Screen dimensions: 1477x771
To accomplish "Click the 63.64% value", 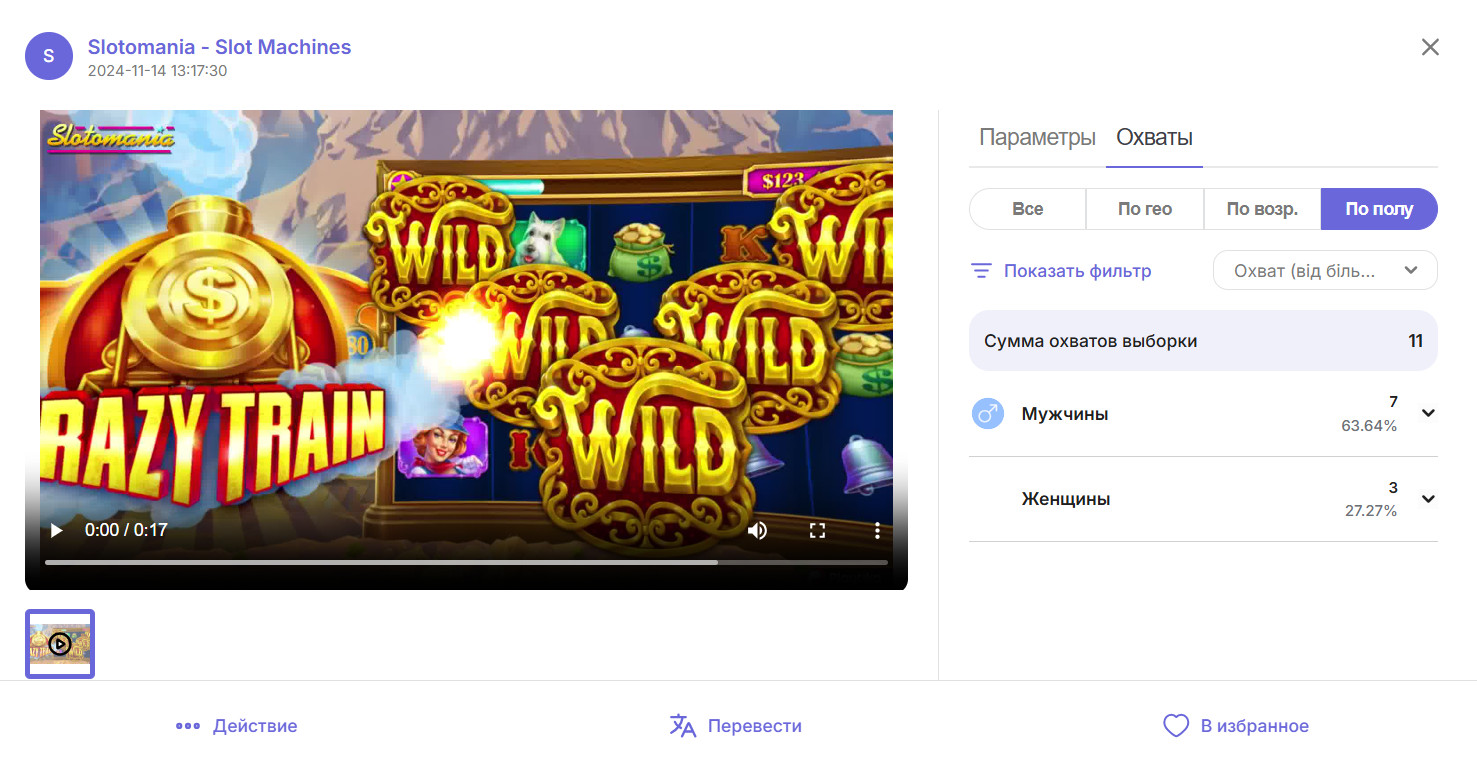I will (x=1369, y=426).
